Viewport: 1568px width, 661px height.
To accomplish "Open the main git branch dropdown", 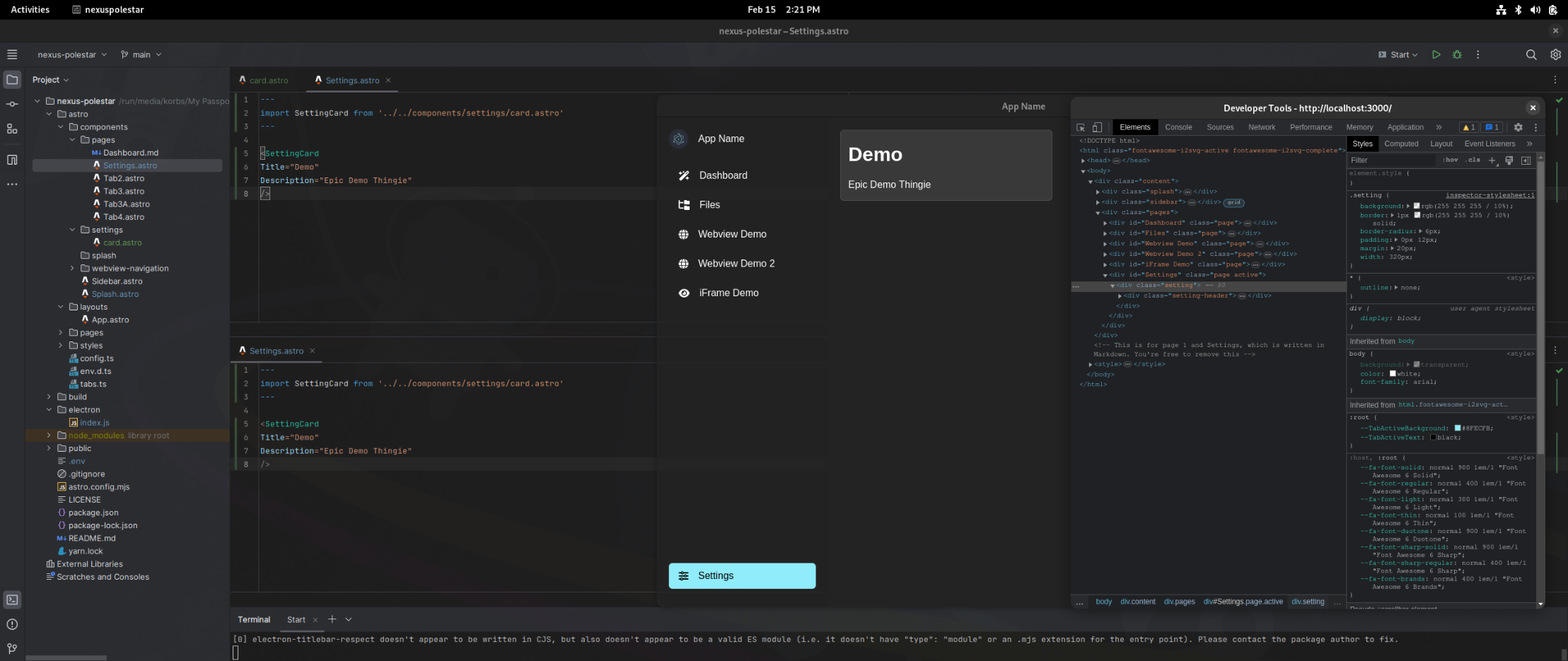I will click(x=141, y=54).
